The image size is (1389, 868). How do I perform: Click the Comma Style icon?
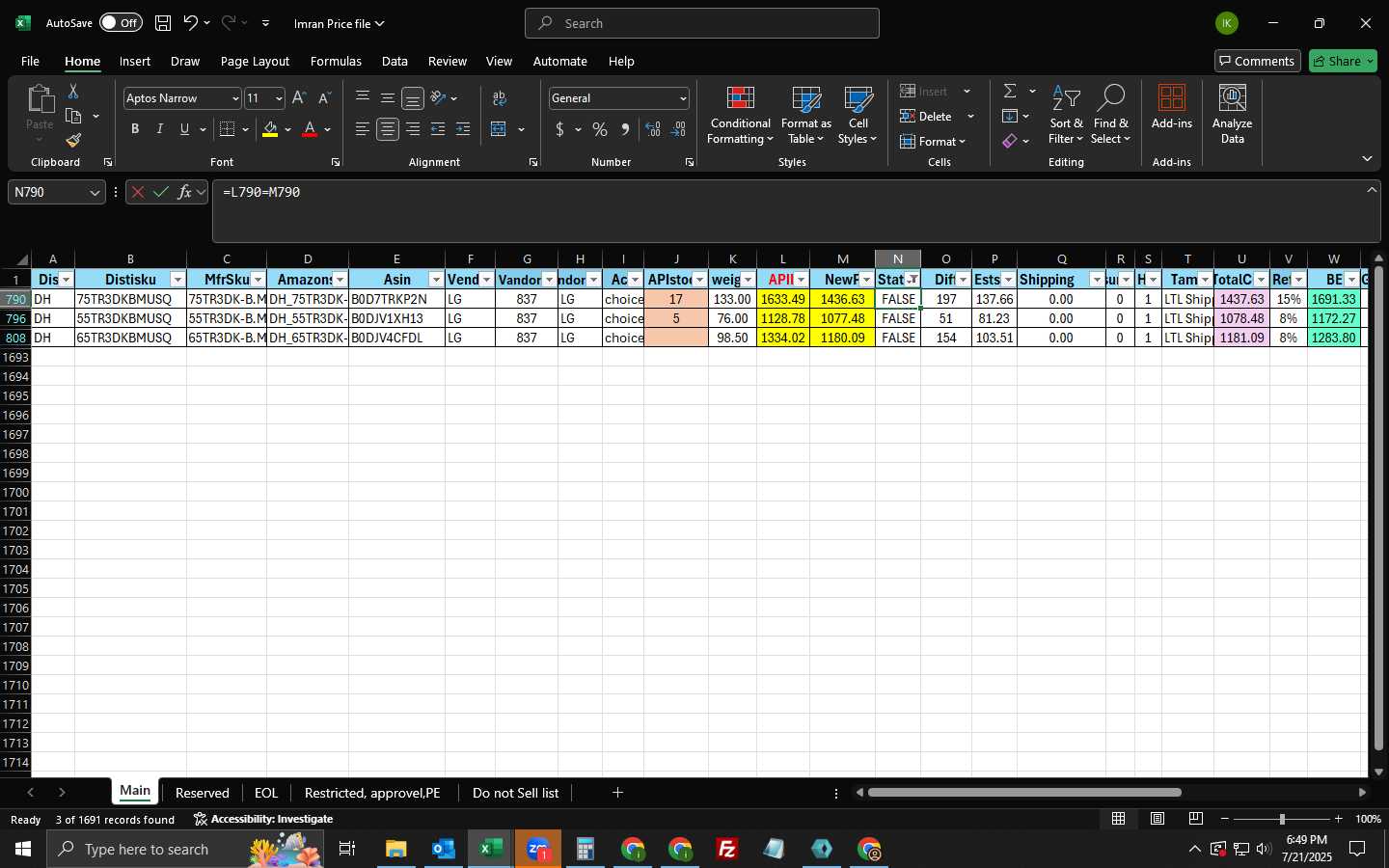625,129
